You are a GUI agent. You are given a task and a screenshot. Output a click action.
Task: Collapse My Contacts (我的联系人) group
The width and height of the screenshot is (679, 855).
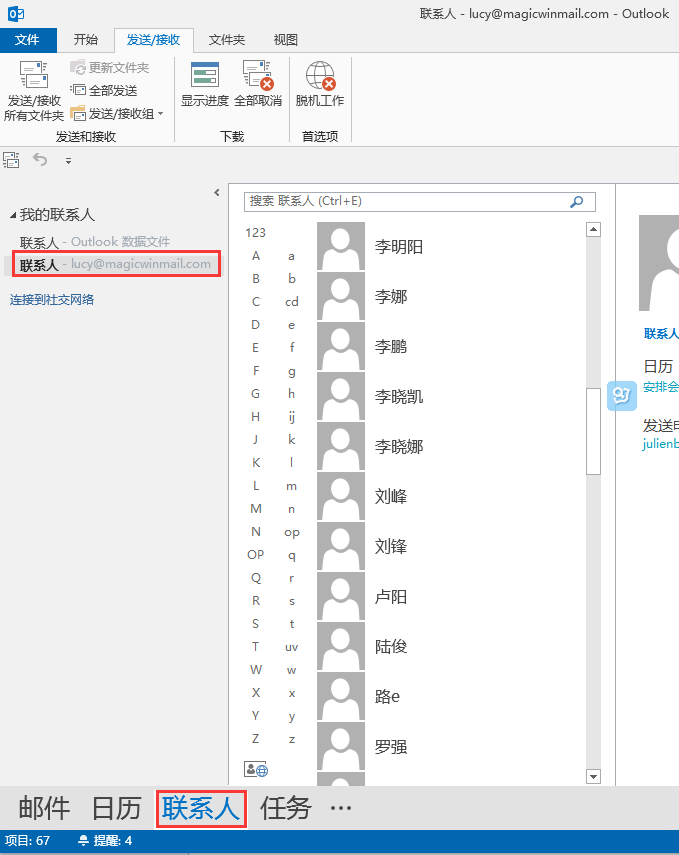13,215
